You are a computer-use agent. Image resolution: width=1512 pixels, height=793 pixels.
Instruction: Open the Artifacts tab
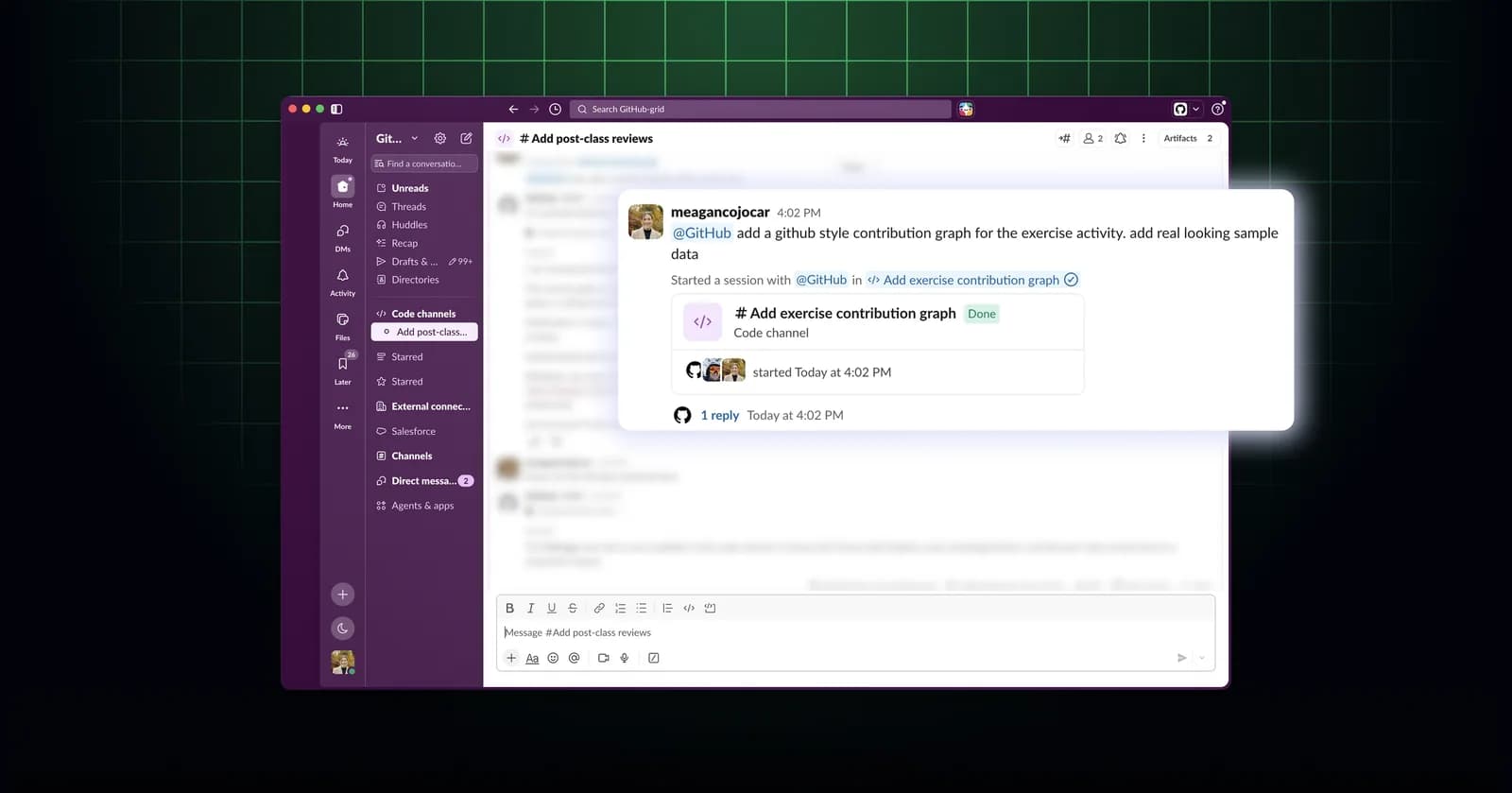[x=1188, y=138]
